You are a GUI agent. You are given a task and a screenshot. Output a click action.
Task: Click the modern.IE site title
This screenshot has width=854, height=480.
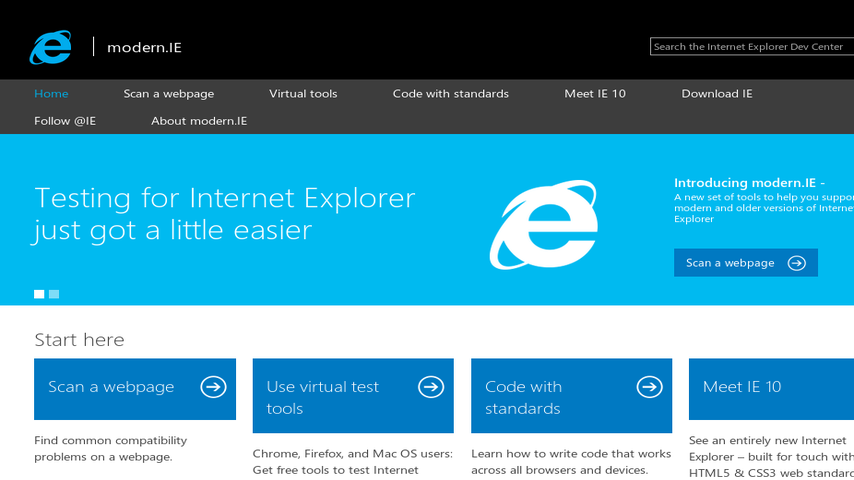click(x=144, y=47)
